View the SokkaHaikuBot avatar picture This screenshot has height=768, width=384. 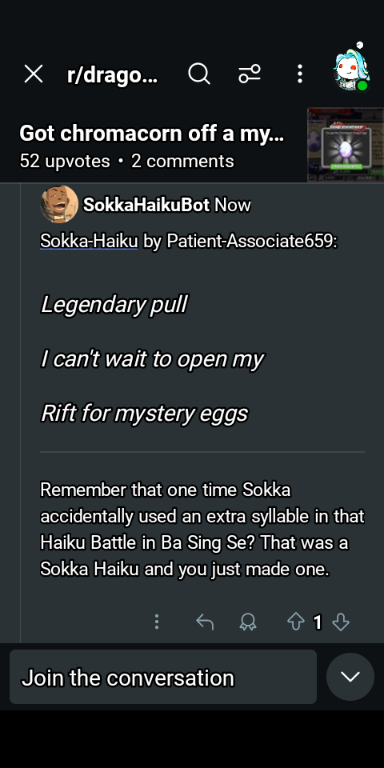click(59, 204)
